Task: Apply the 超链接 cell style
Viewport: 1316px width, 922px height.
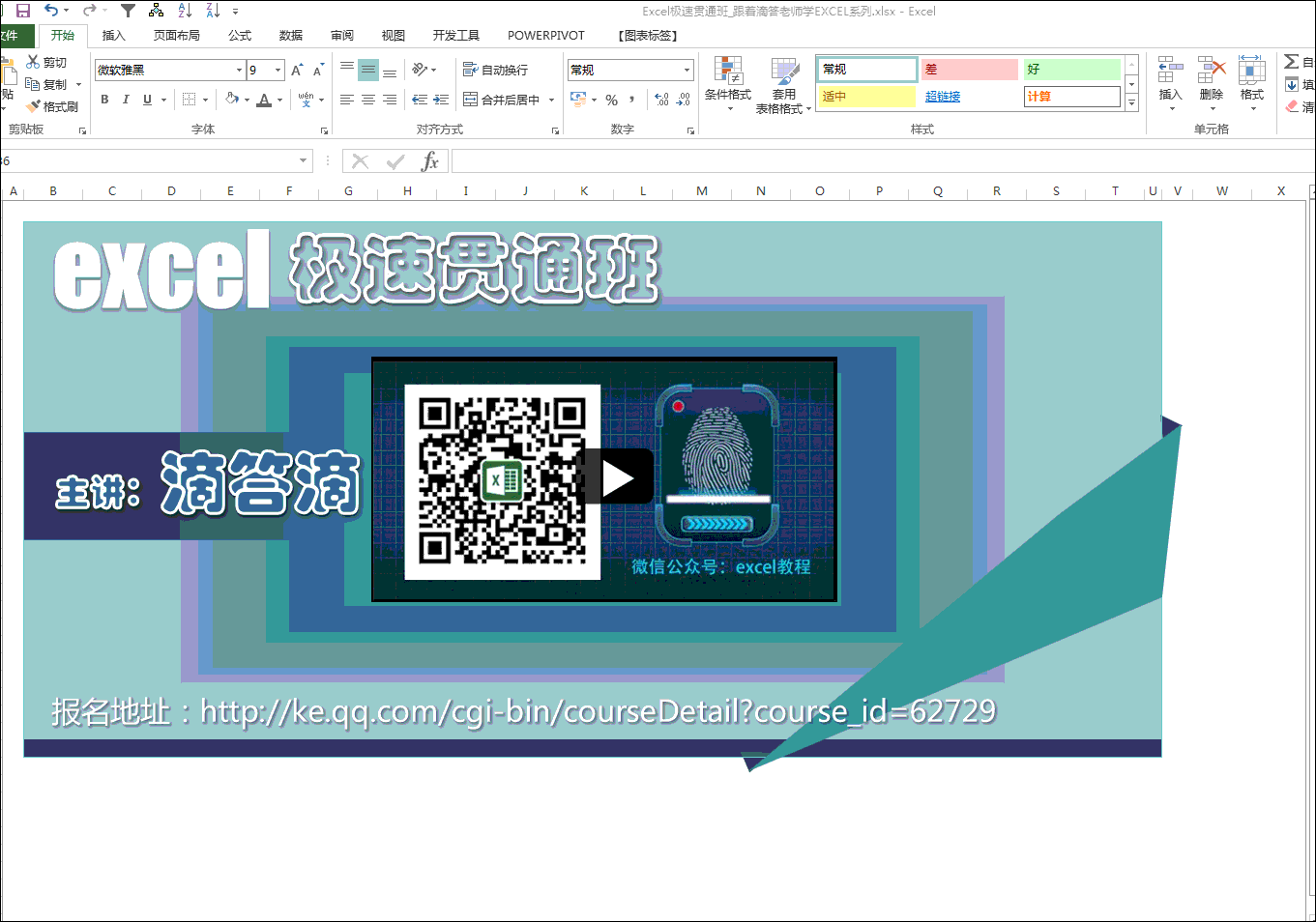Action: pos(943,97)
